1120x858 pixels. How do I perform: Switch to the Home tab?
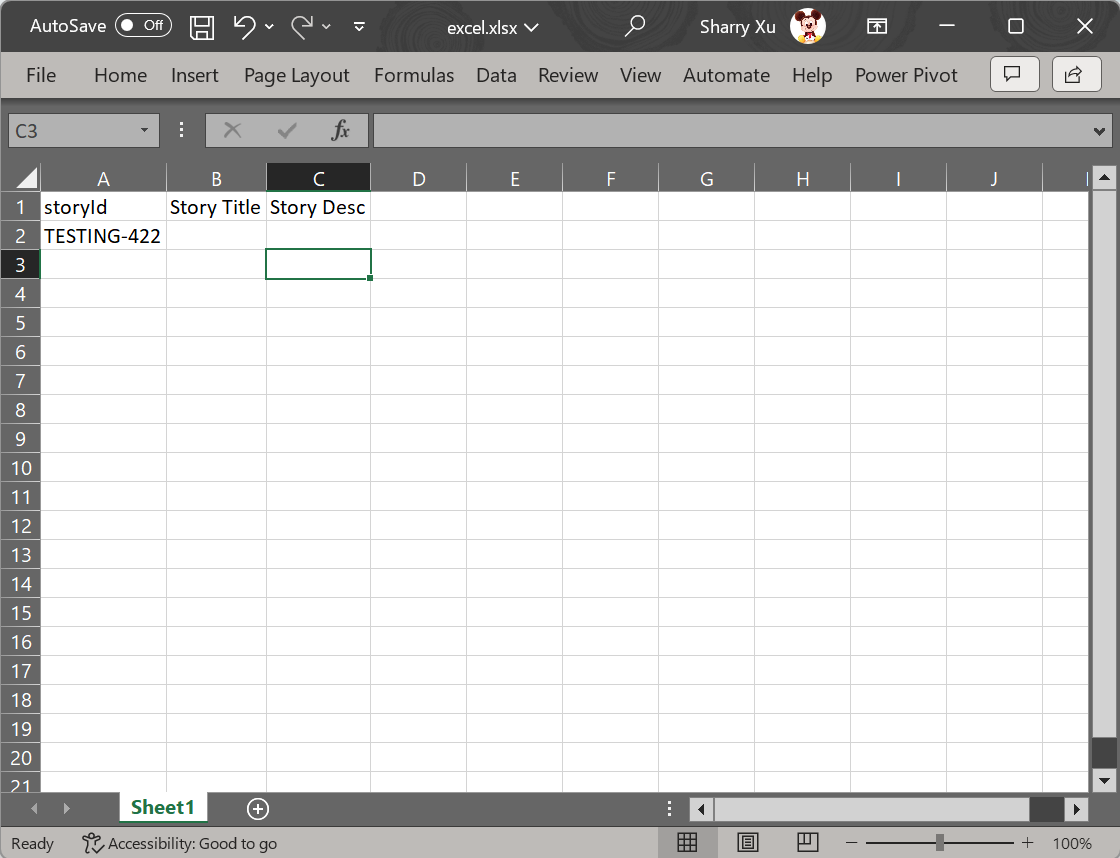coord(120,75)
